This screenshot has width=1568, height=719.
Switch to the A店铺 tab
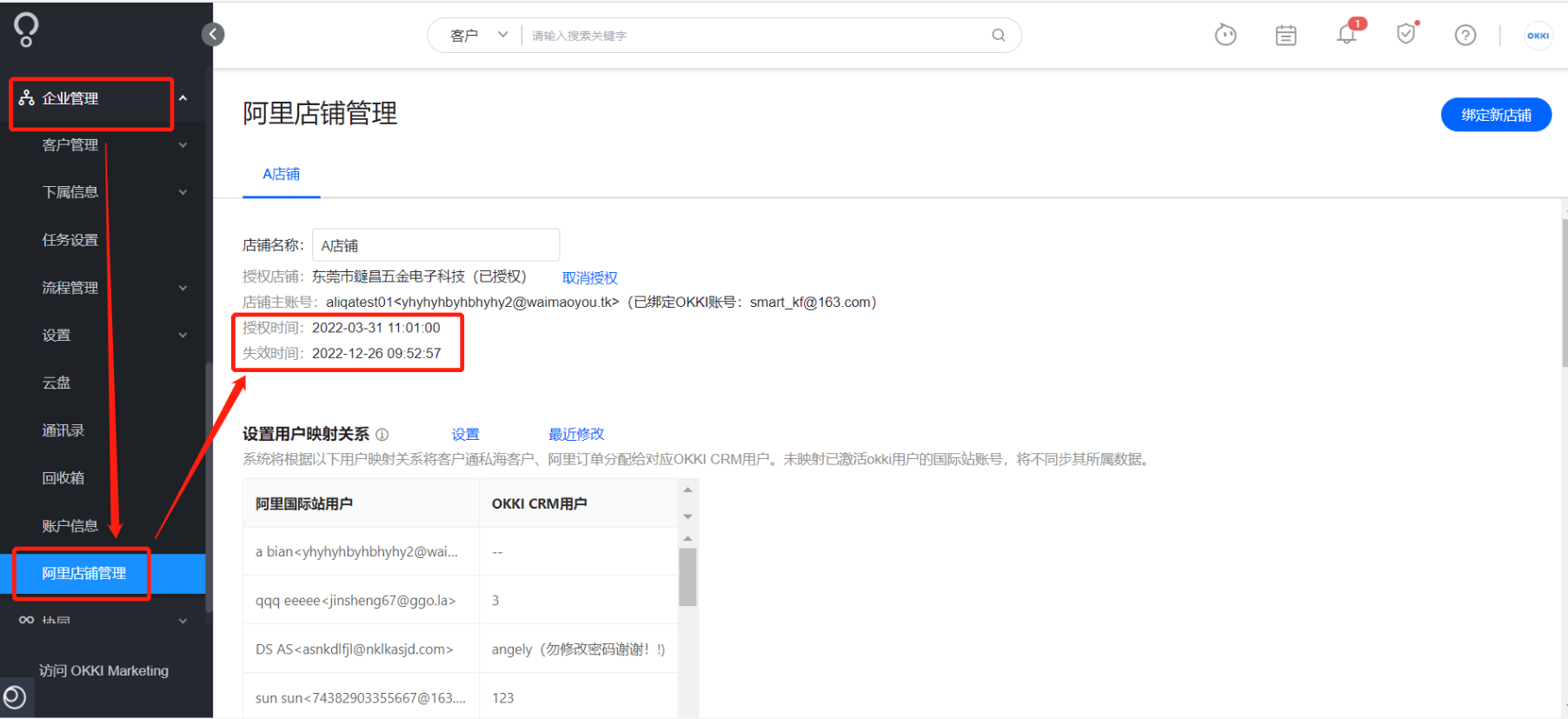point(282,174)
